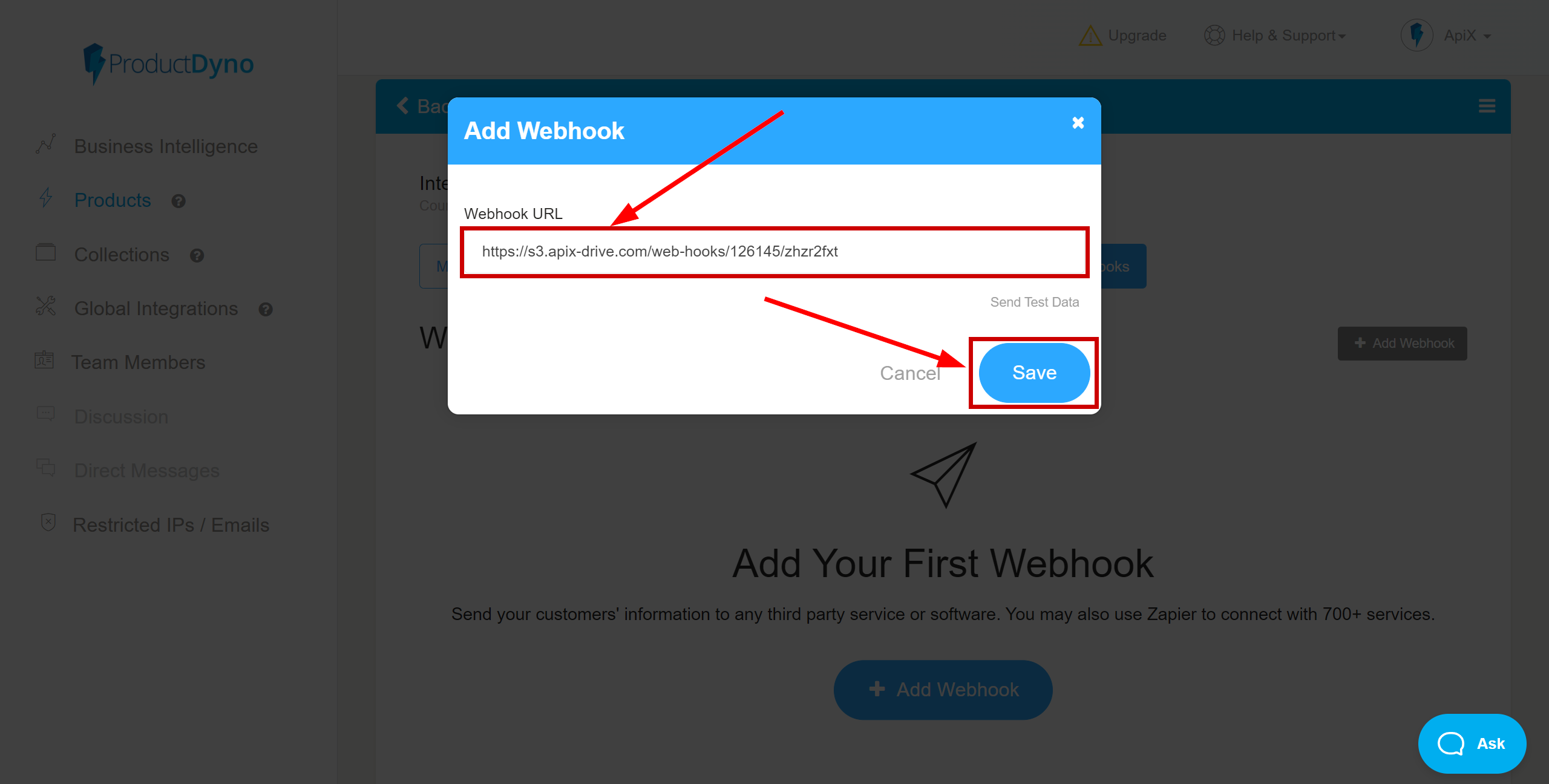Viewport: 1549px width, 784px height.
Task: Click the webhook URL input field
Action: 774,251
